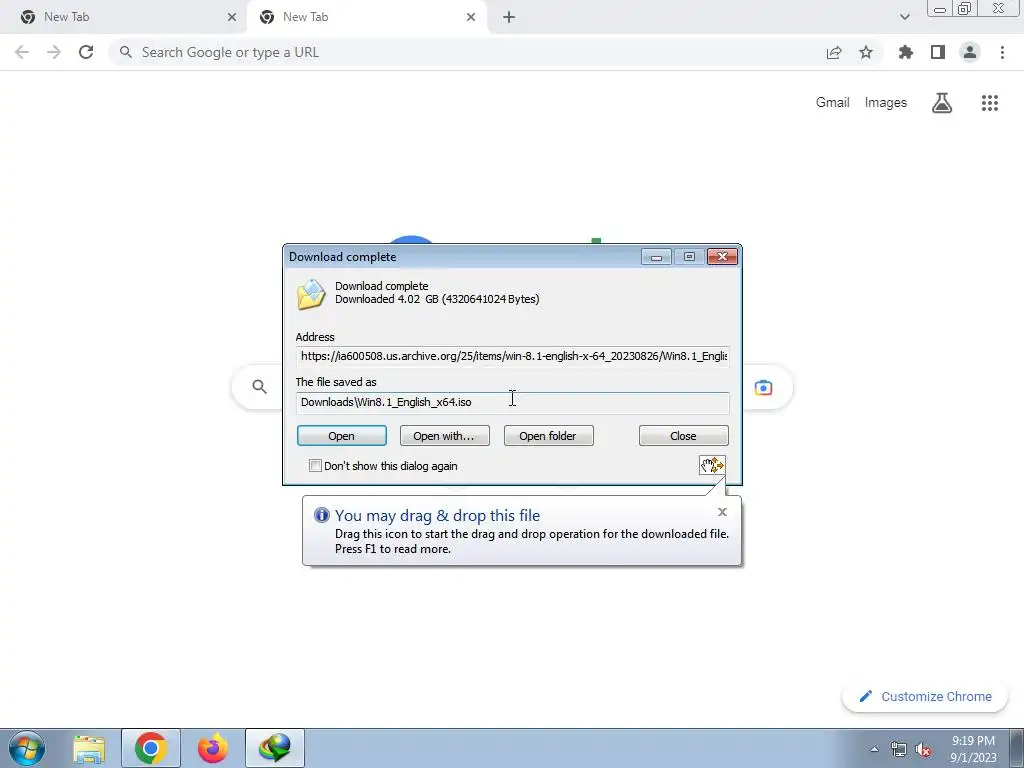Click the dialog's Close button
1024x768 pixels.
coord(683,436)
